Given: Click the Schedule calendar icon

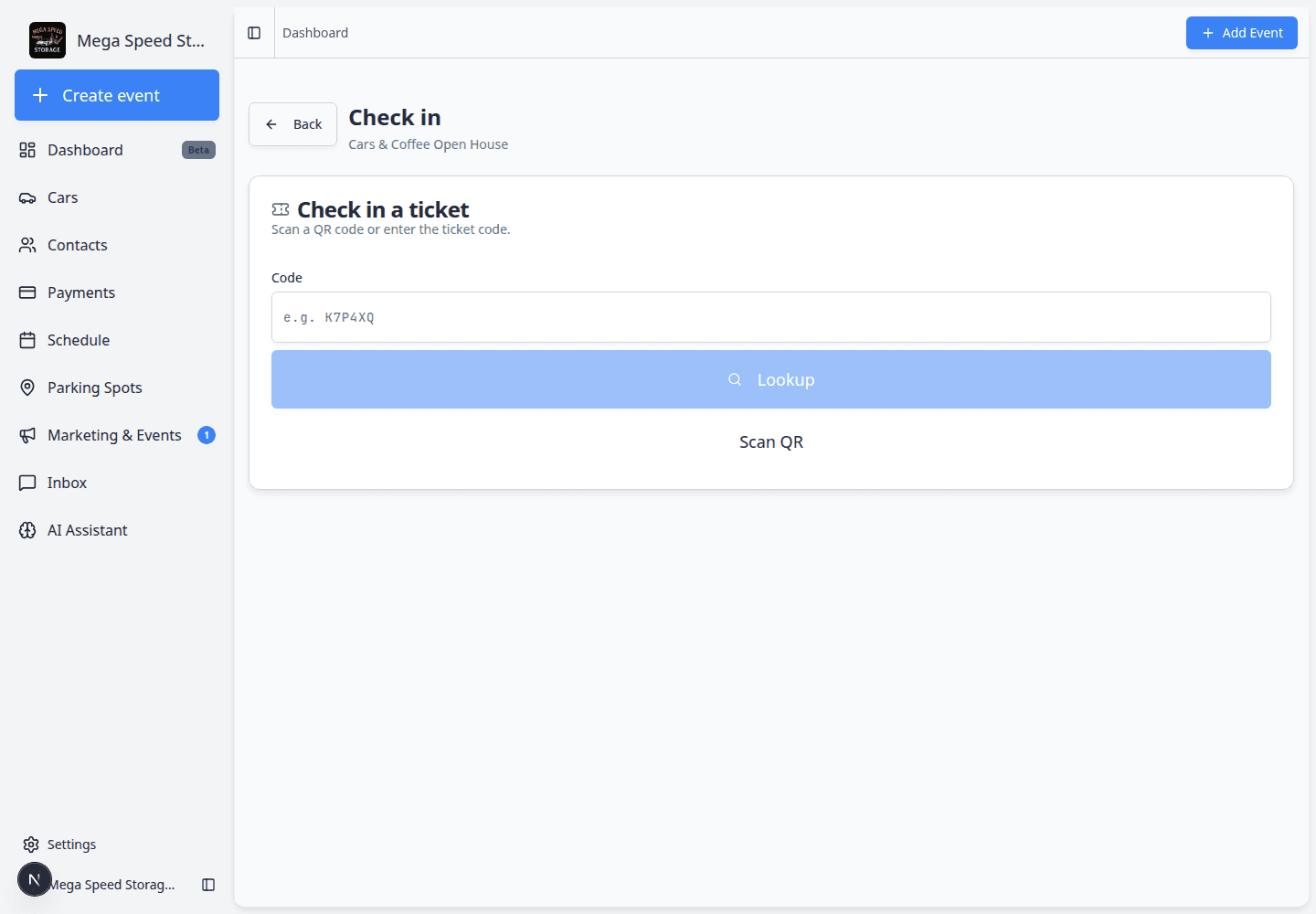Looking at the screenshot, I should (27, 340).
